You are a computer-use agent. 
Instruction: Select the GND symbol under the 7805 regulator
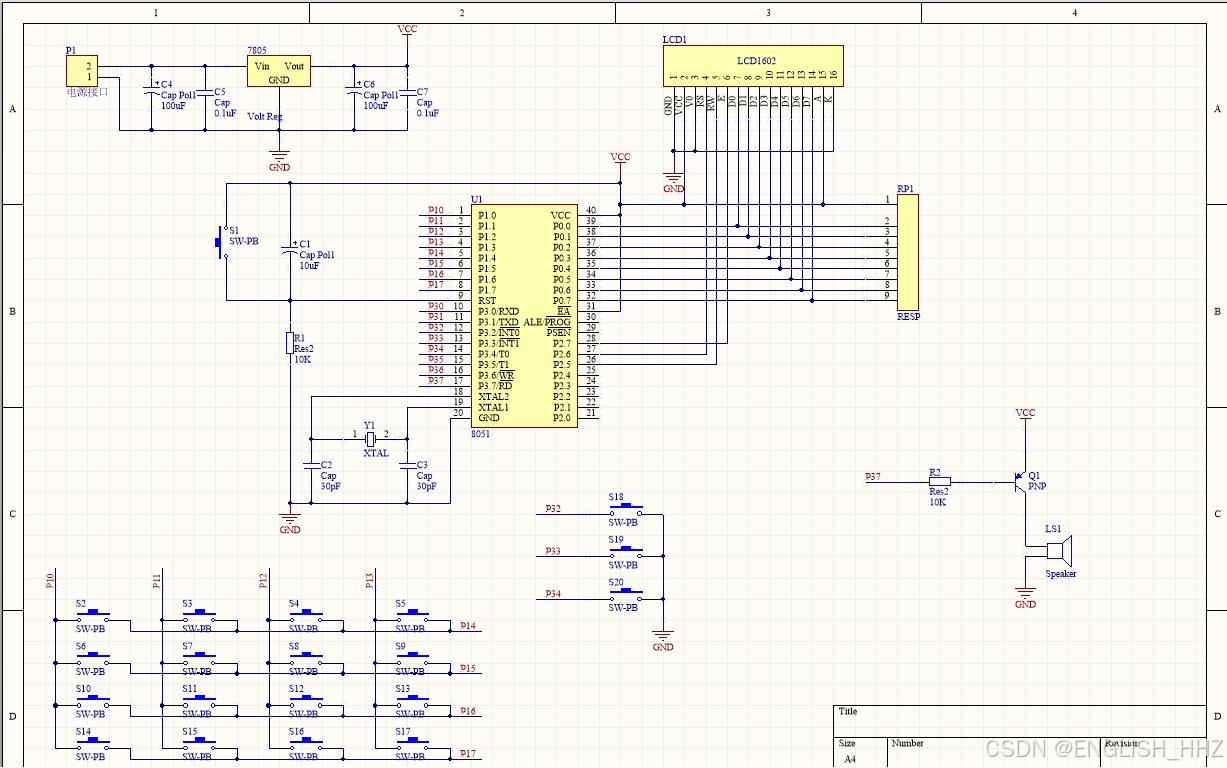(x=279, y=160)
